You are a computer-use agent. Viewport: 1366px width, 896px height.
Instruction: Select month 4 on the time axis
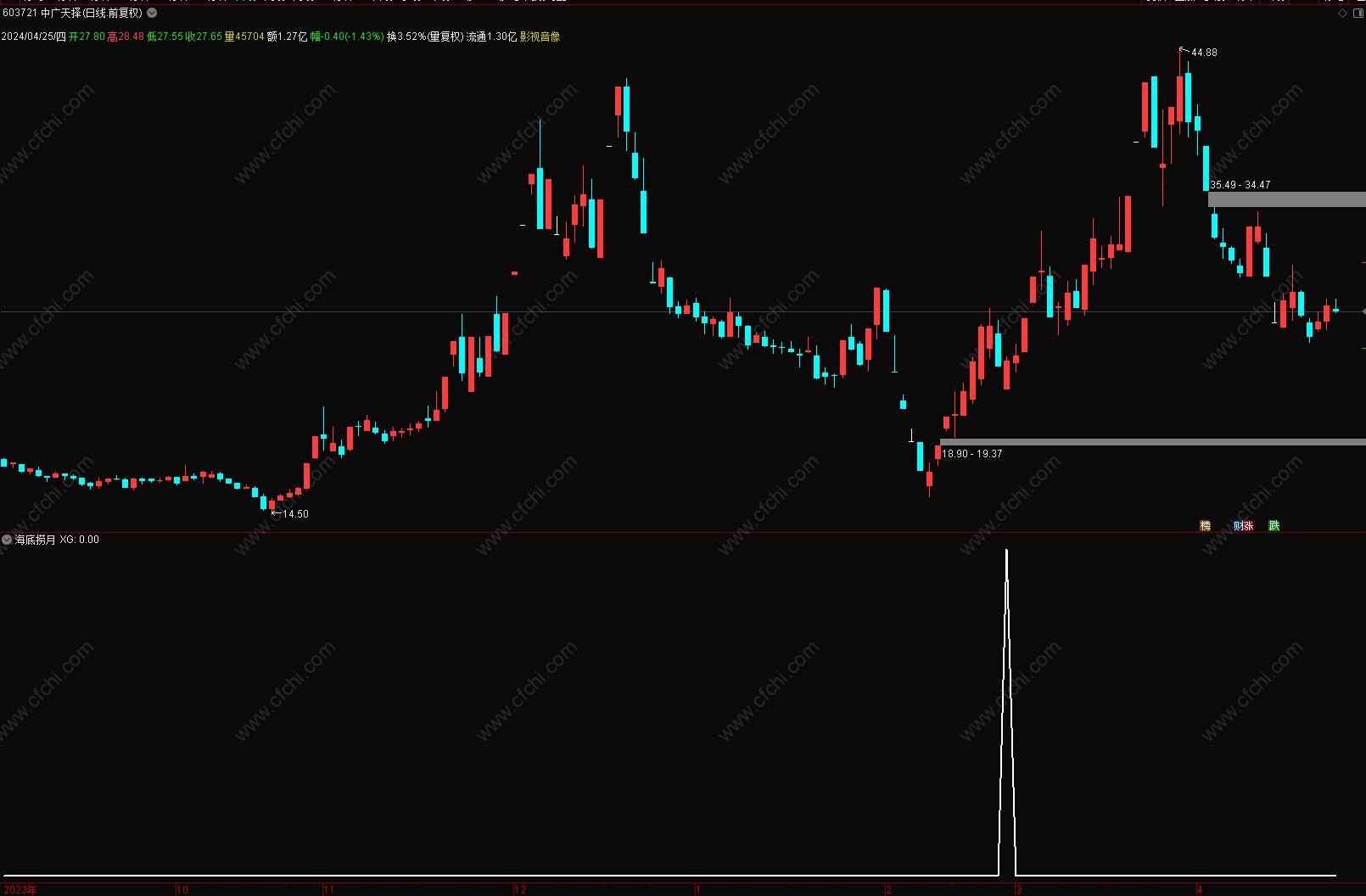point(1200,890)
